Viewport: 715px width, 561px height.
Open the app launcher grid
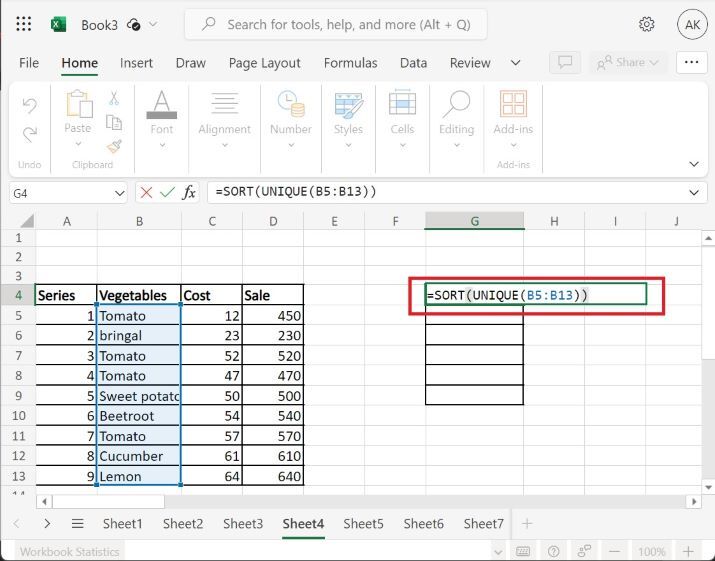point(23,24)
